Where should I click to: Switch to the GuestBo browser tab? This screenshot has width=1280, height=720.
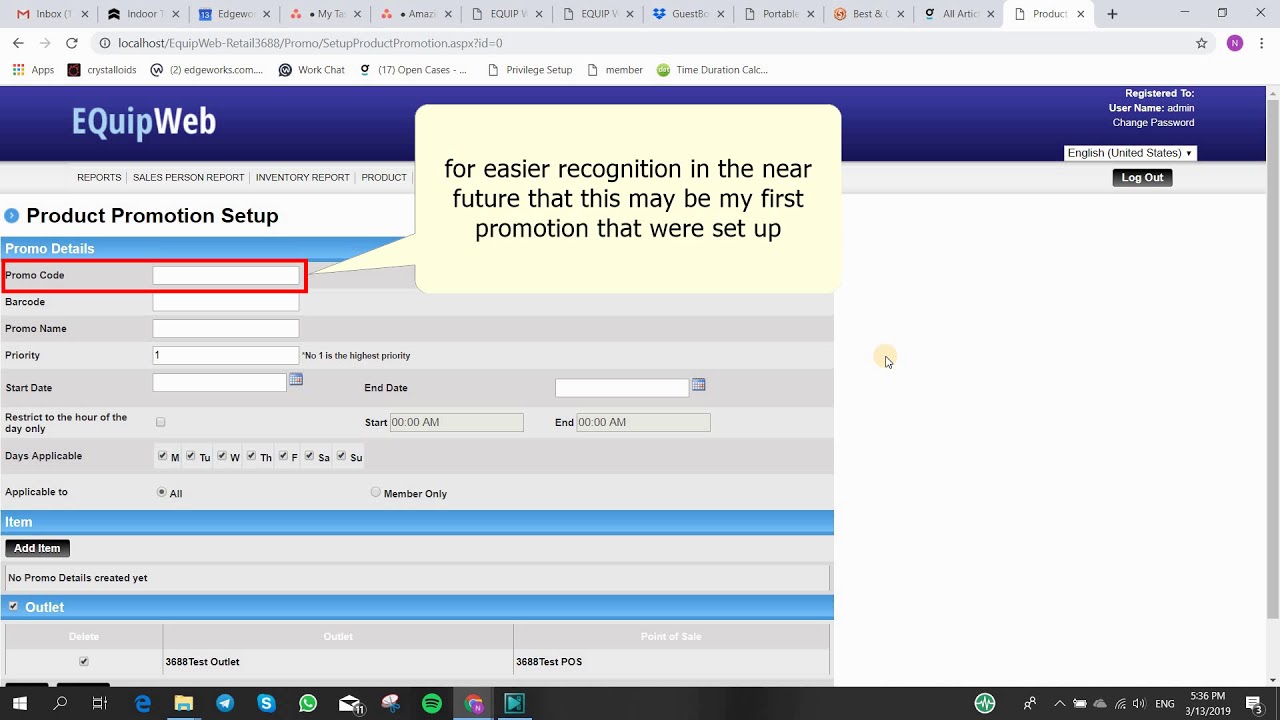tap(686, 14)
